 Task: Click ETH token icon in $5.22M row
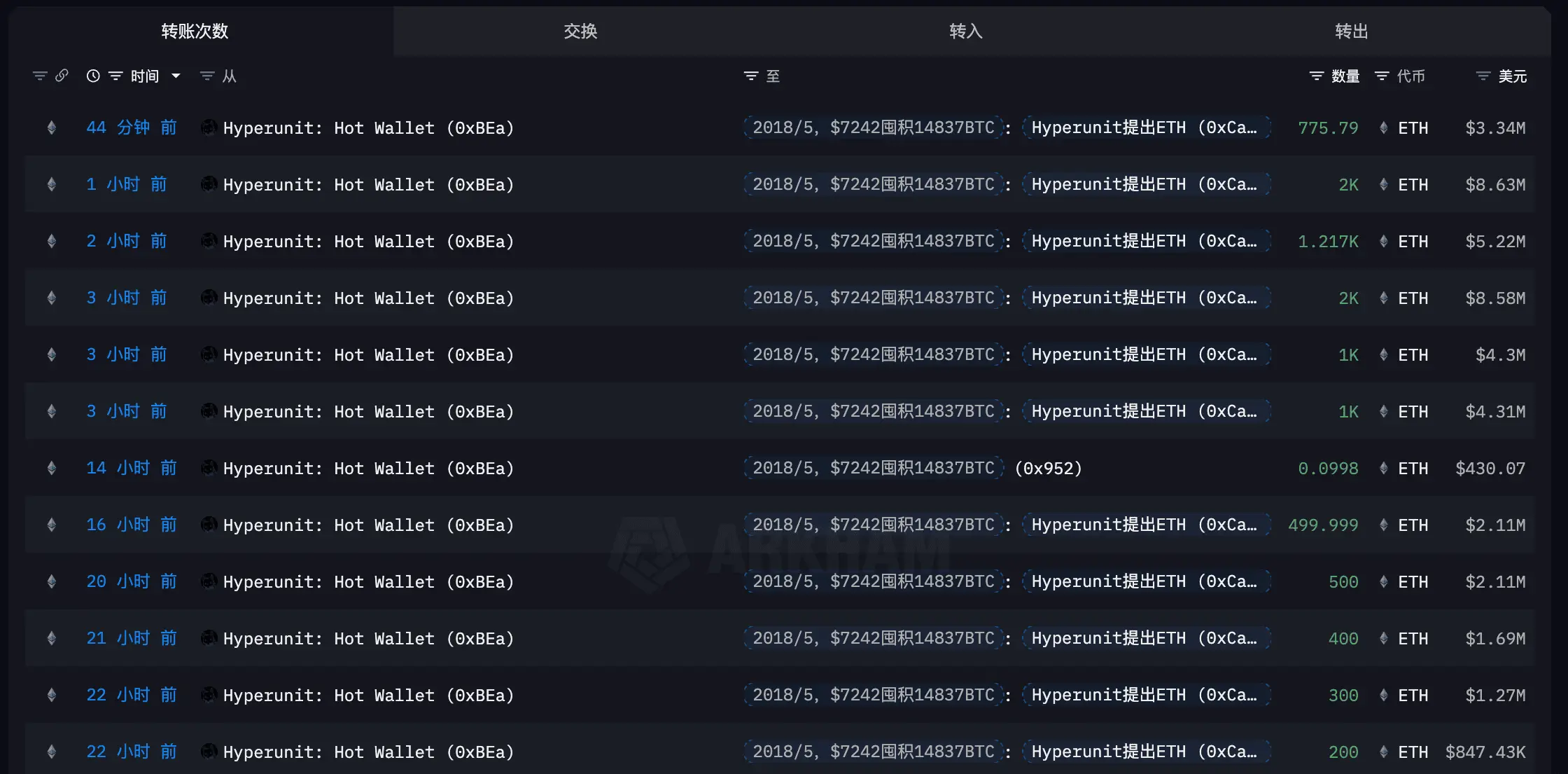[1384, 241]
